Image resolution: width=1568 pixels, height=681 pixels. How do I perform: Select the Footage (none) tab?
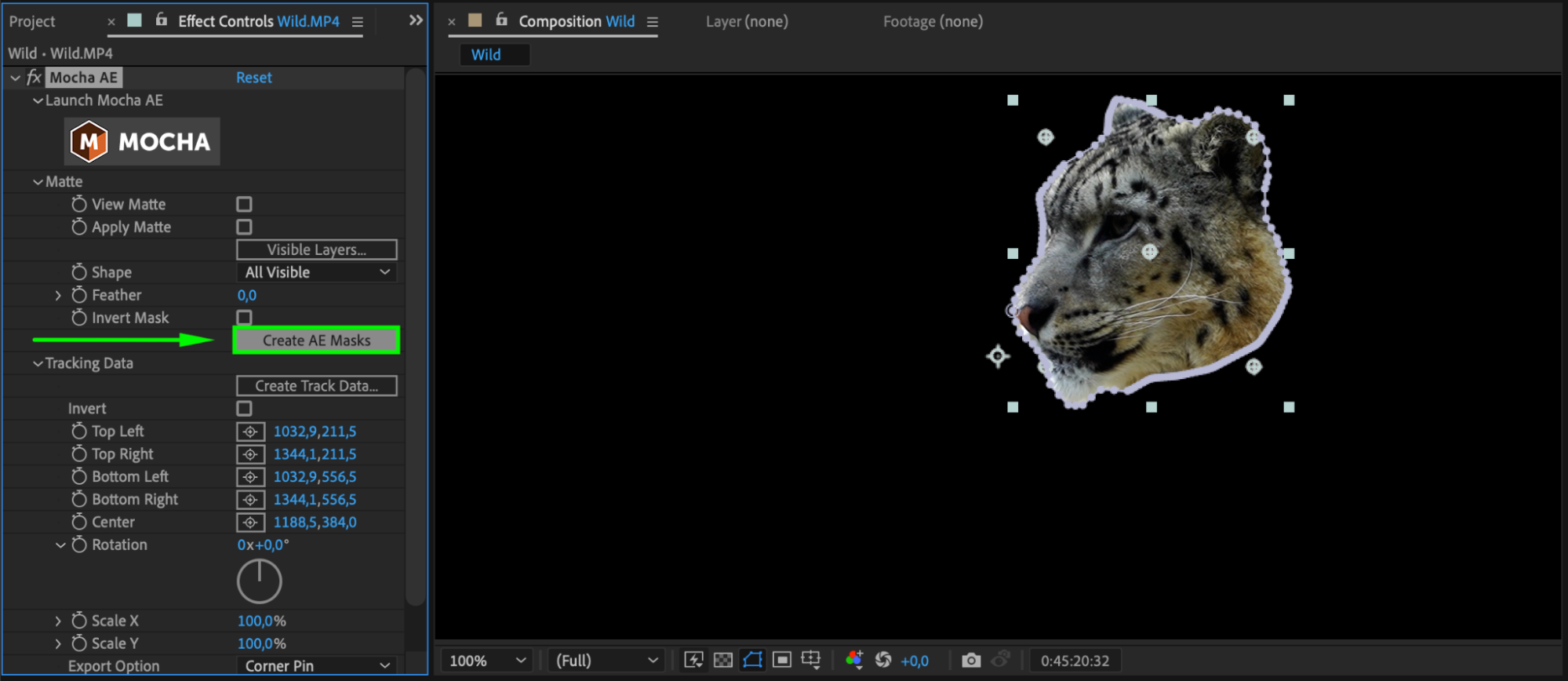[933, 22]
